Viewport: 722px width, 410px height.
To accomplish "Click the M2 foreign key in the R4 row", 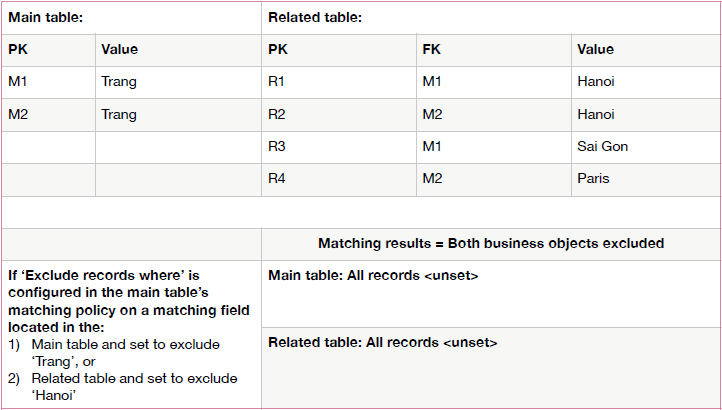I will coord(433,178).
